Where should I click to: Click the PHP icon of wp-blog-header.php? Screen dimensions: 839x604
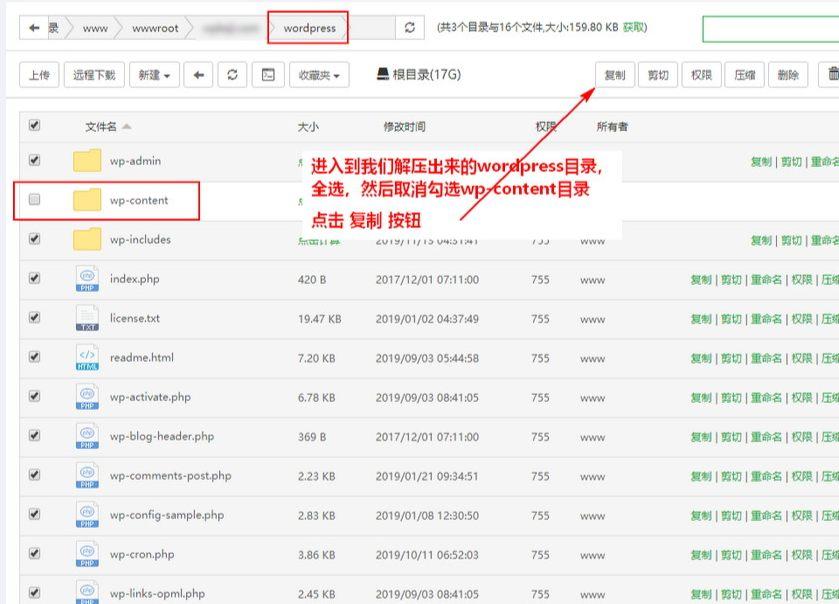click(87, 437)
